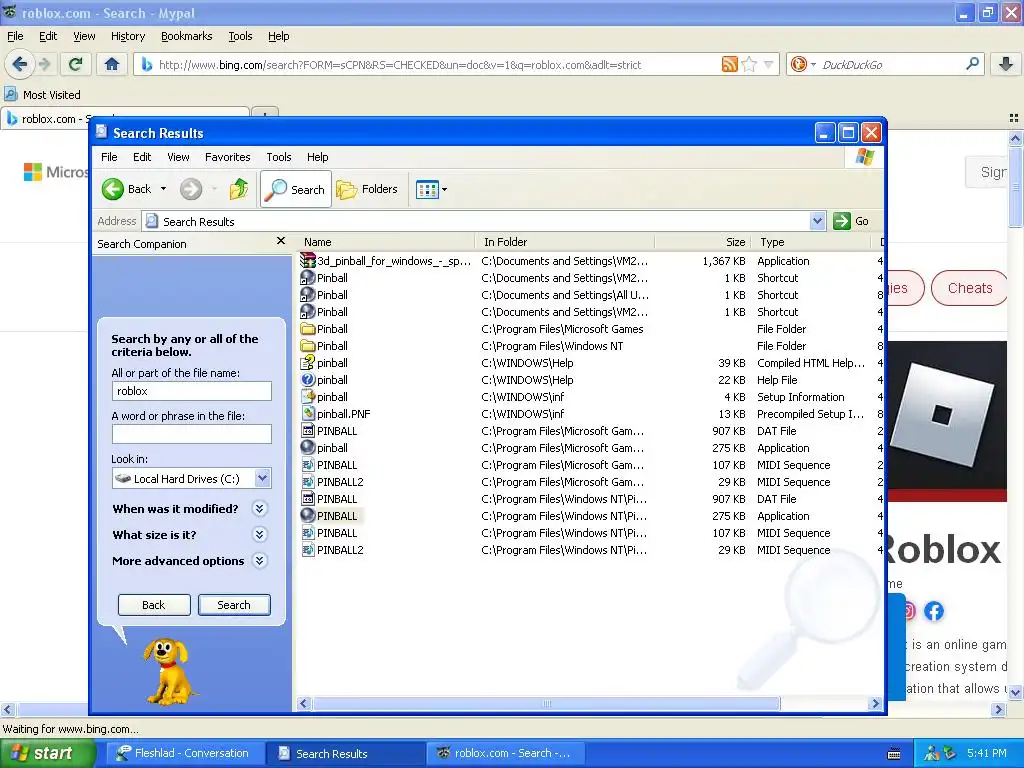
Task: Sort results by Name column header
Action: click(386, 242)
